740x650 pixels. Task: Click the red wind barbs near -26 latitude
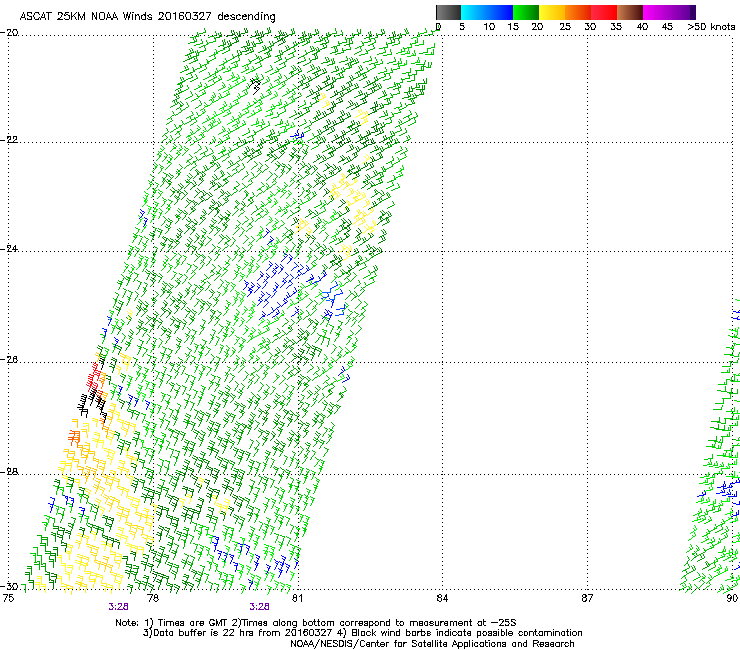94,378
